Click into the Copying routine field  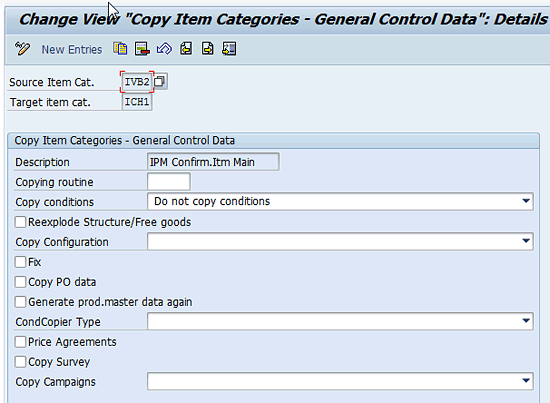169,182
